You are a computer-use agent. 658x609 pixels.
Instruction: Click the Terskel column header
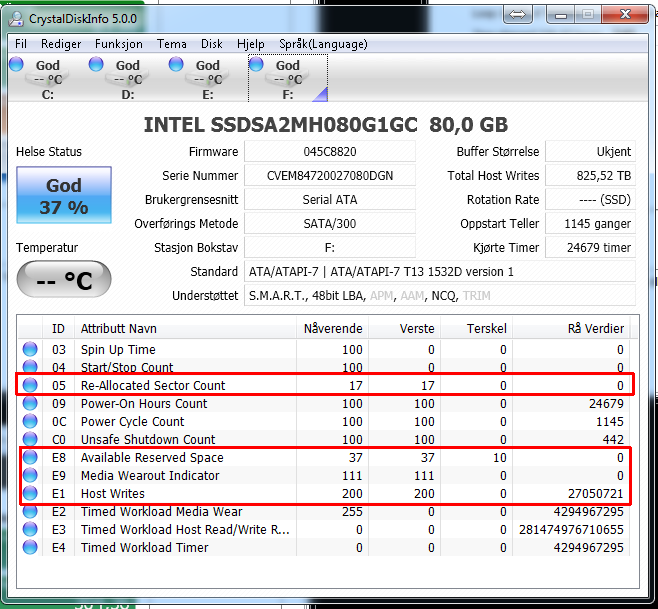point(477,328)
